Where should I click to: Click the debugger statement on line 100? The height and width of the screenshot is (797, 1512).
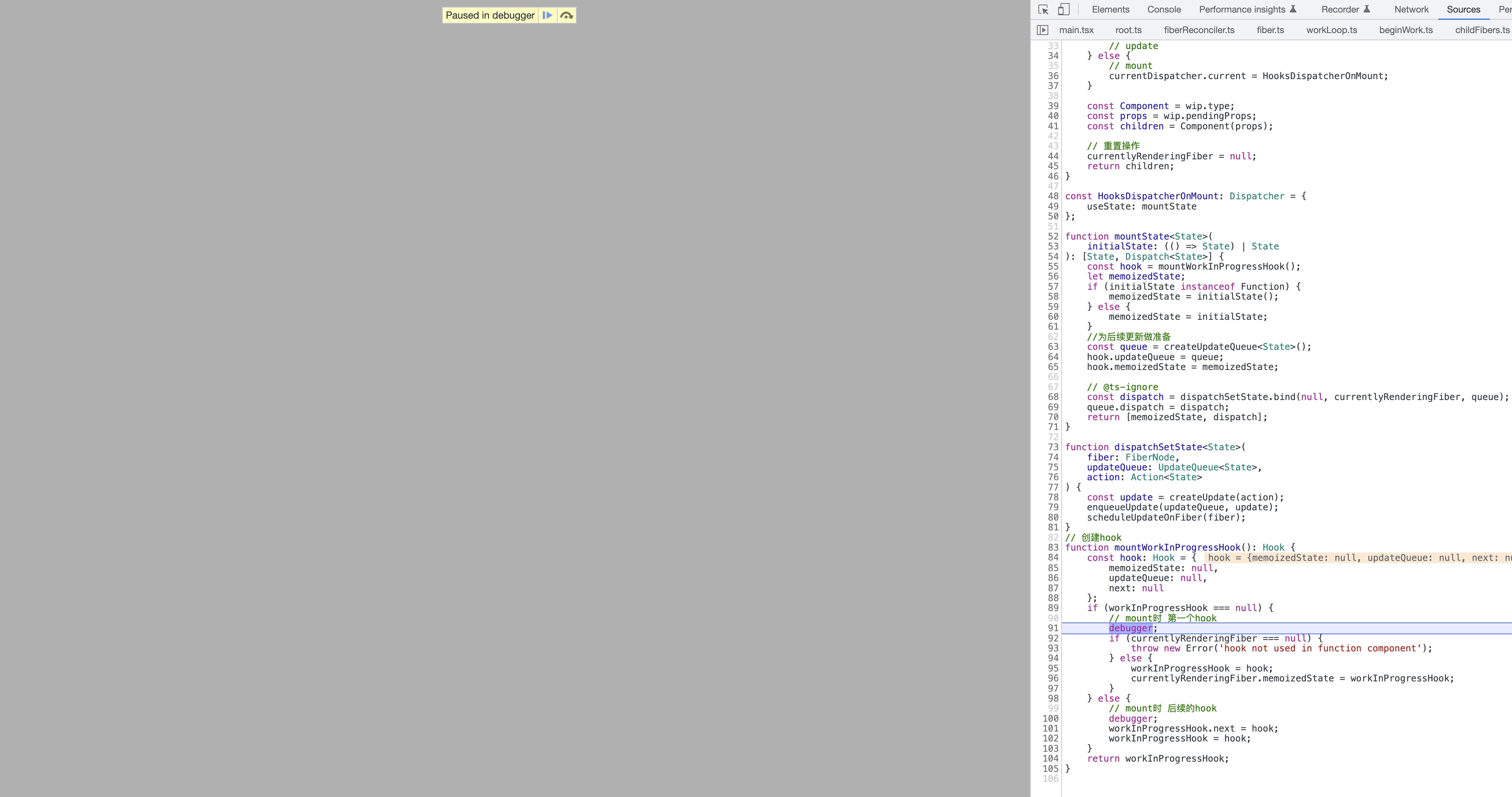1133,718
